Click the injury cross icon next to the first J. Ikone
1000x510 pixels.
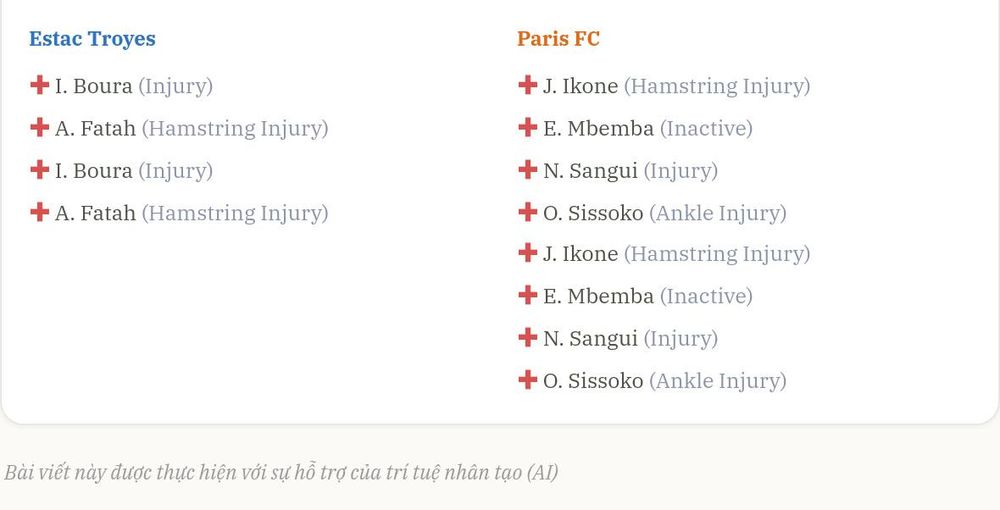click(x=527, y=85)
